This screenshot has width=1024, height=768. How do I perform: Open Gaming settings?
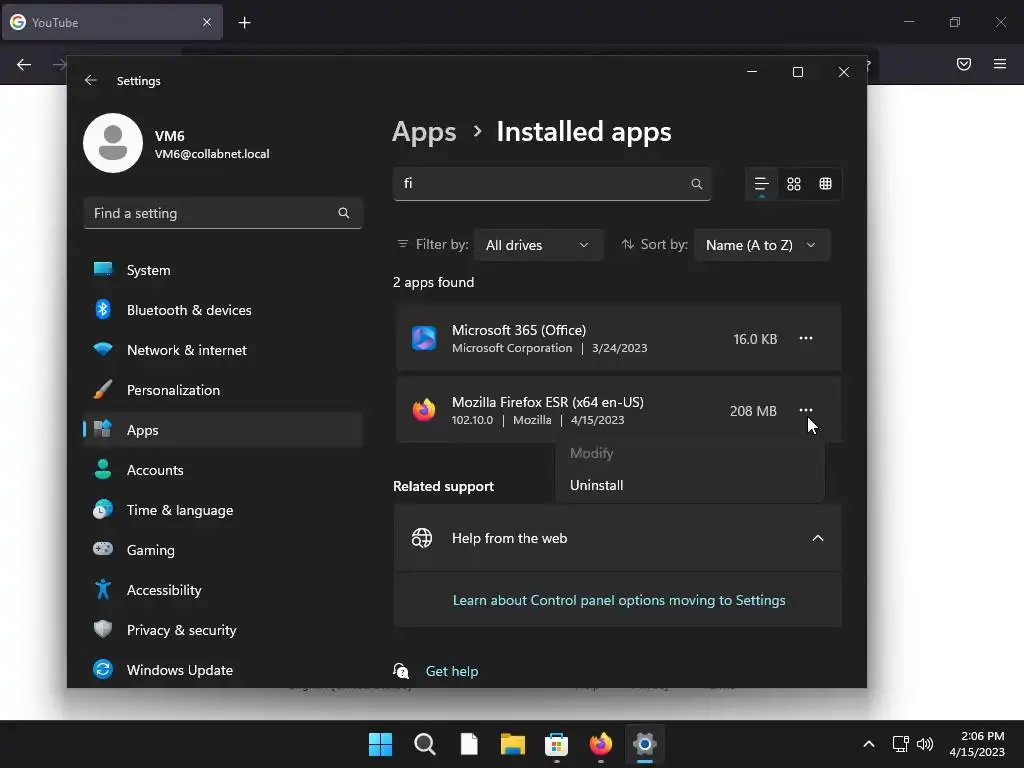pyautogui.click(x=223, y=550)
